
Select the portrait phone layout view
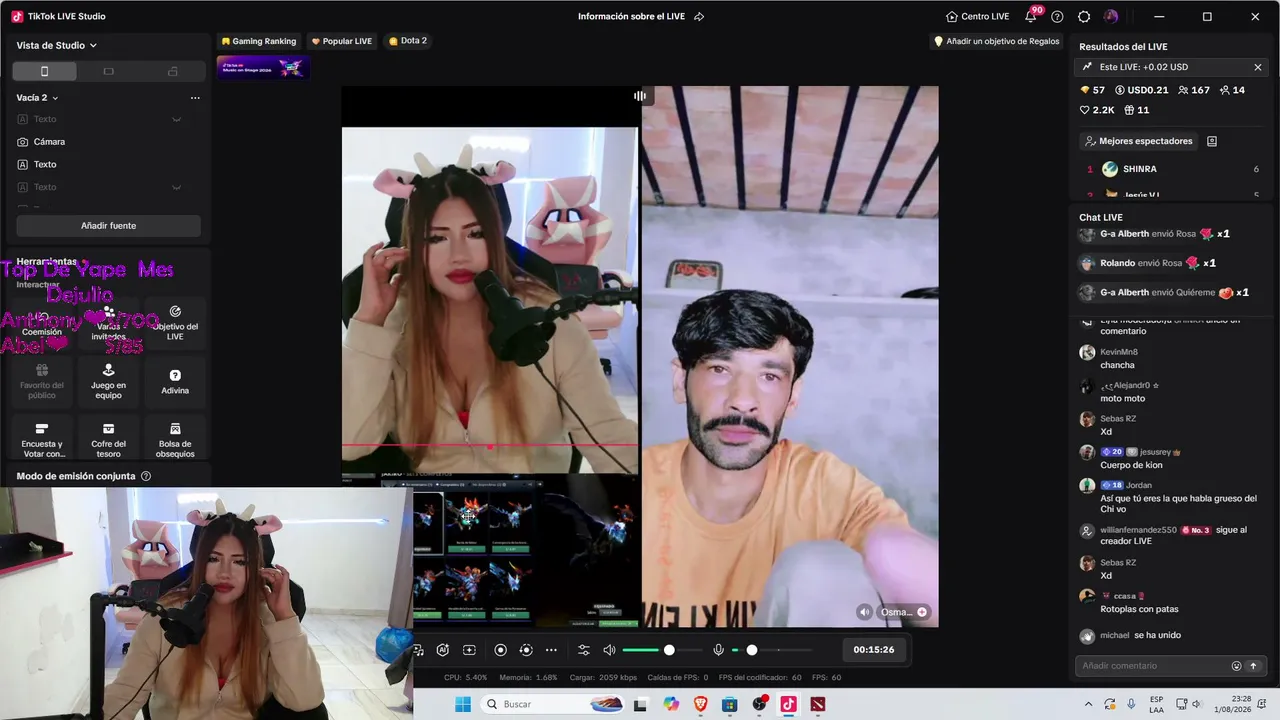pos(44,71)
